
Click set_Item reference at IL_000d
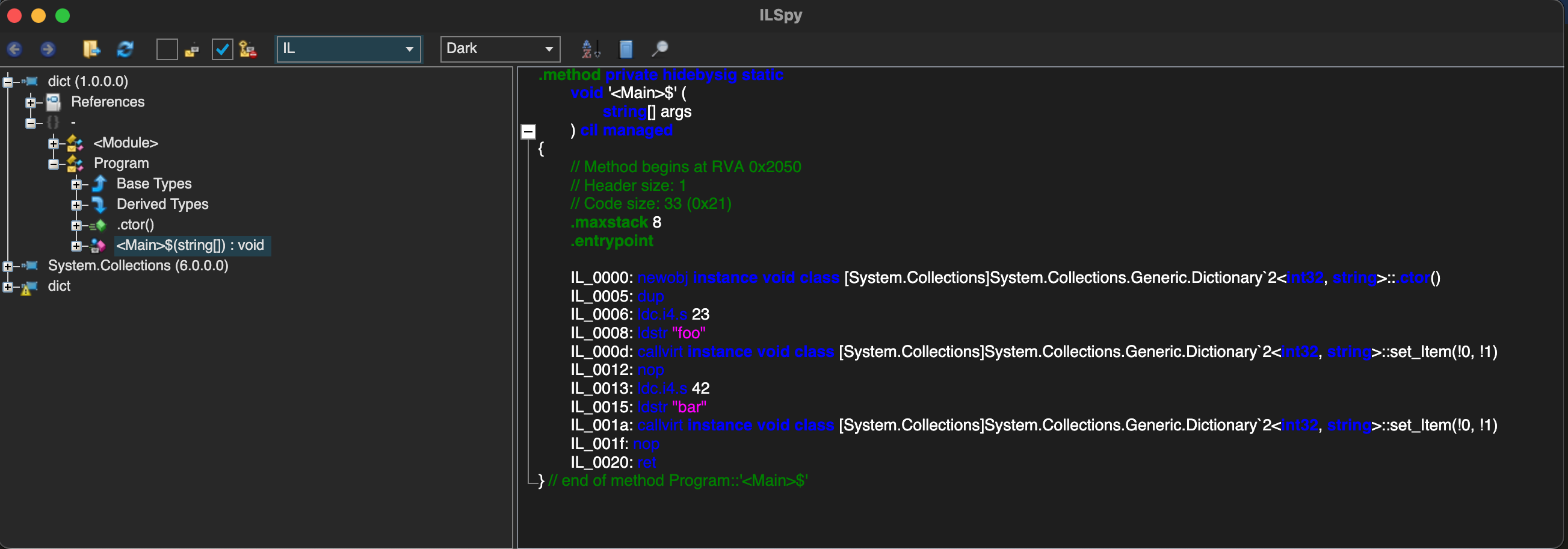click(1421, 352)
